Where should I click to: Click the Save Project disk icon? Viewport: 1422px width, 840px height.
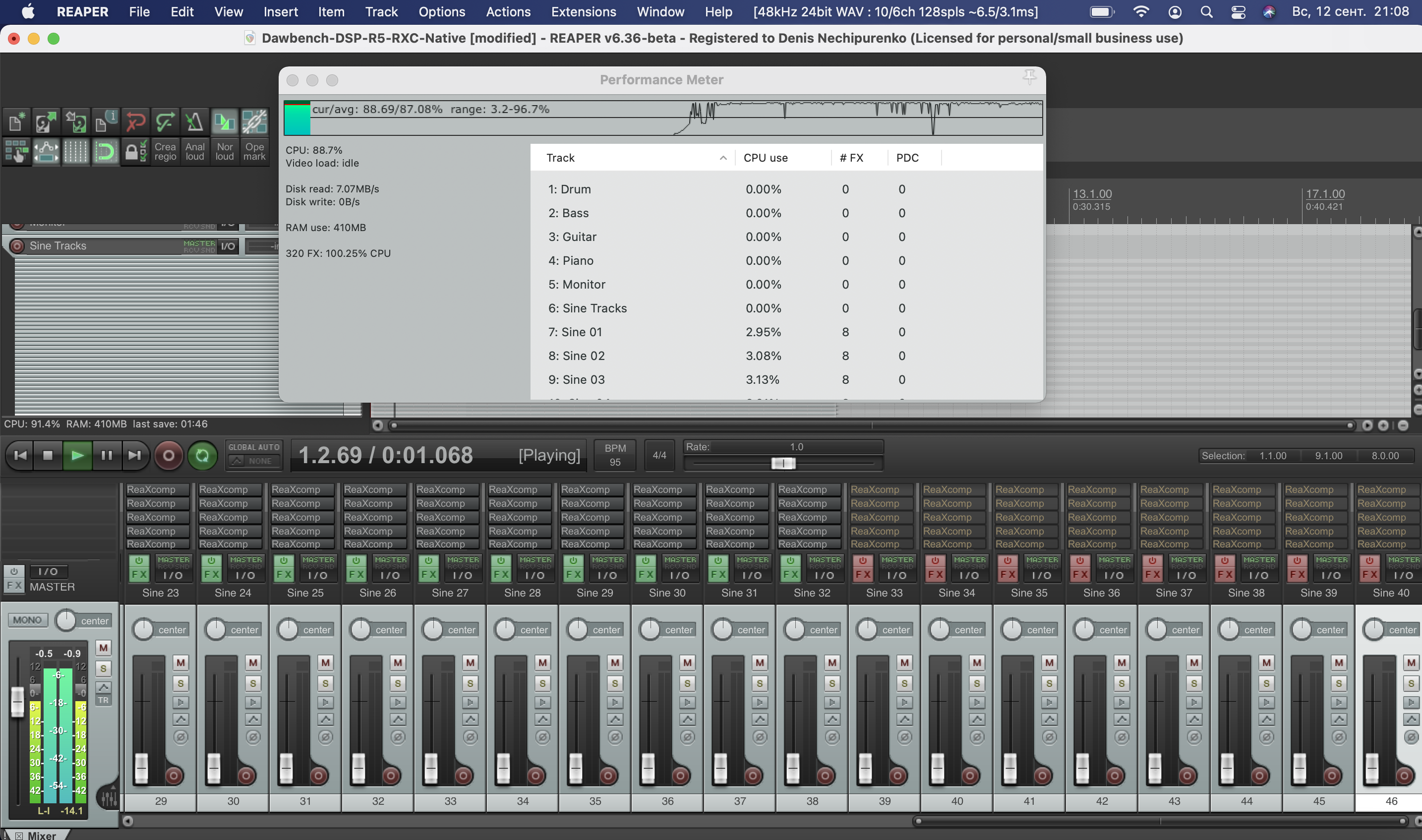[75, 121]
